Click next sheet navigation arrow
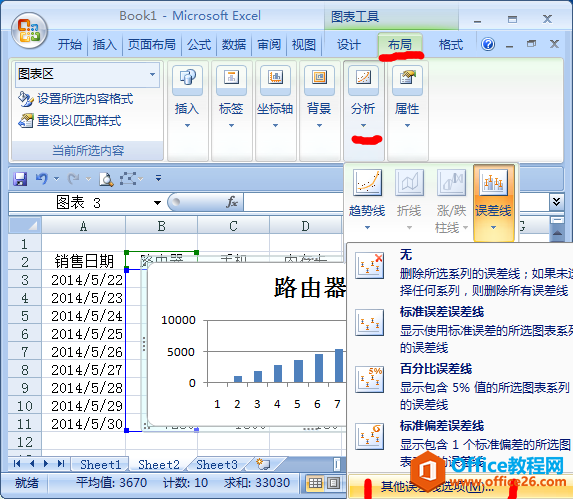Image resolution: width=573 pixels, height=499 pixels. coord(46,464)
